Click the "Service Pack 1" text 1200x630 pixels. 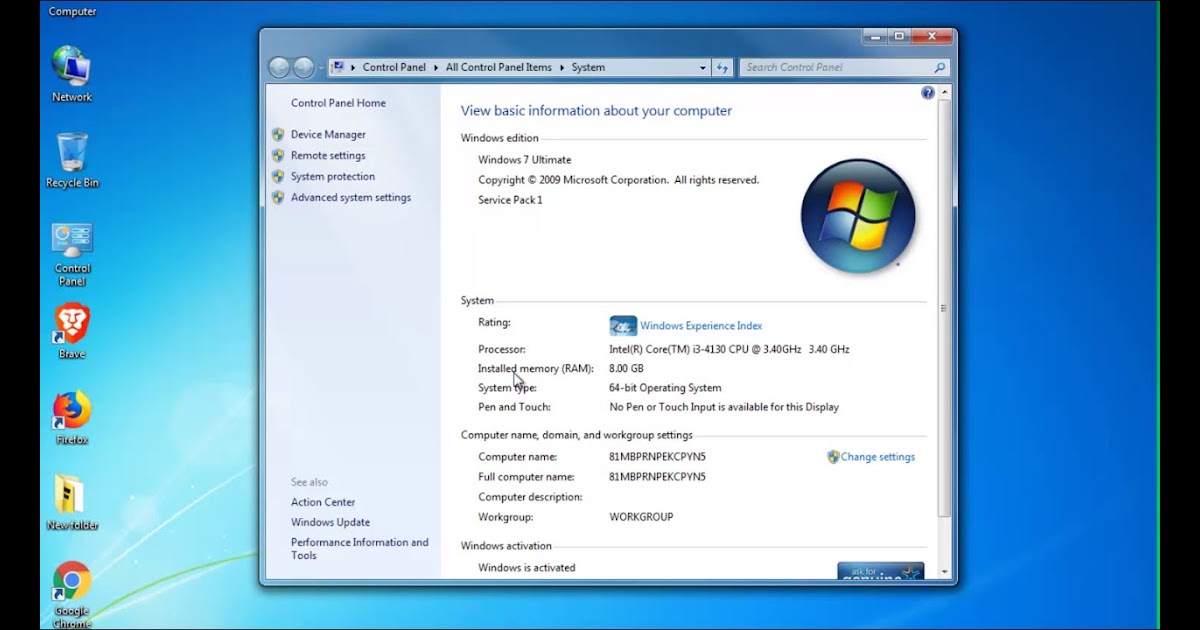pos(510,200)
